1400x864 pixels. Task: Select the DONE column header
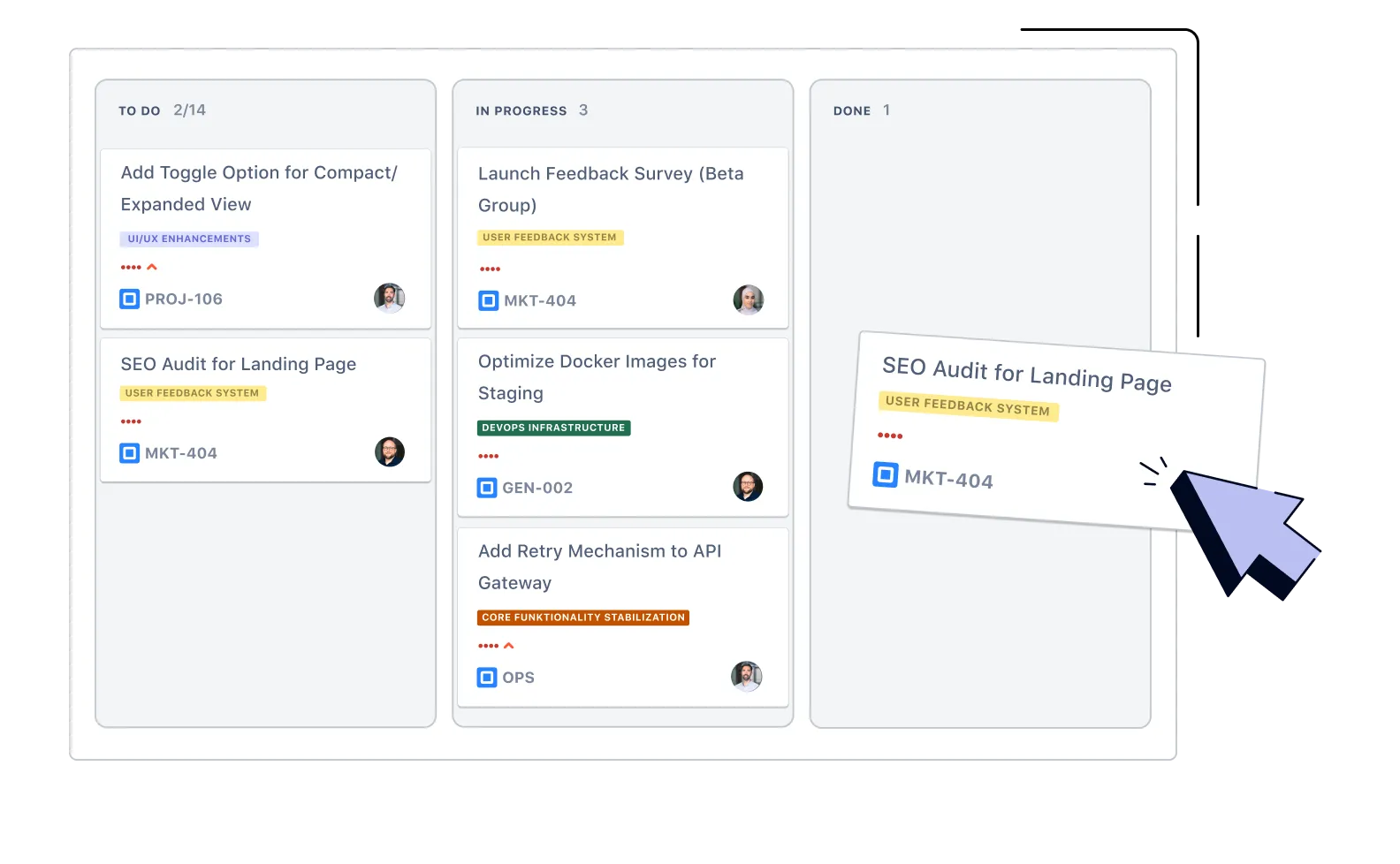pos(852,111)
